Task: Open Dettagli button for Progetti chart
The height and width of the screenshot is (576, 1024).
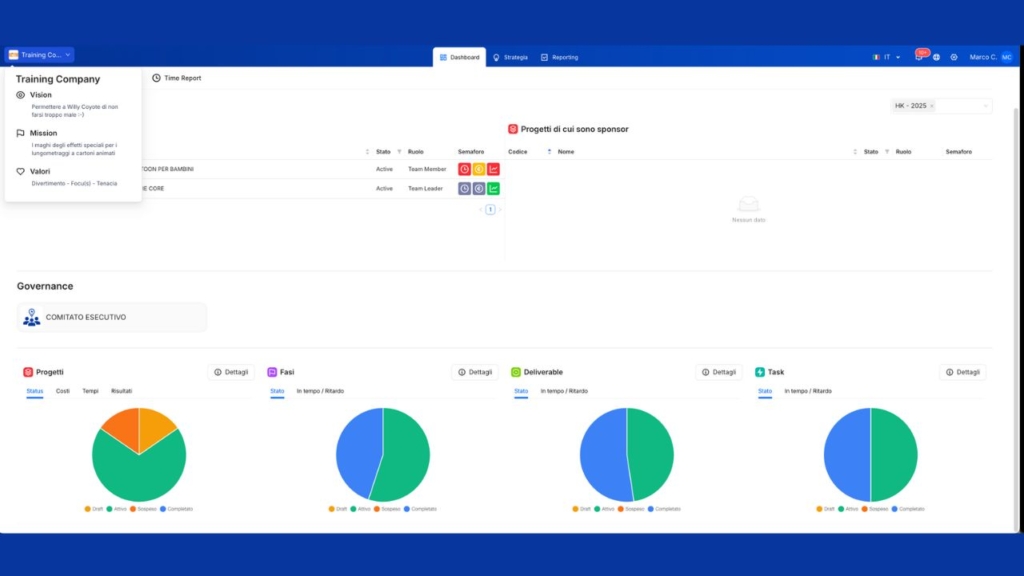Action: pos(231,372)
